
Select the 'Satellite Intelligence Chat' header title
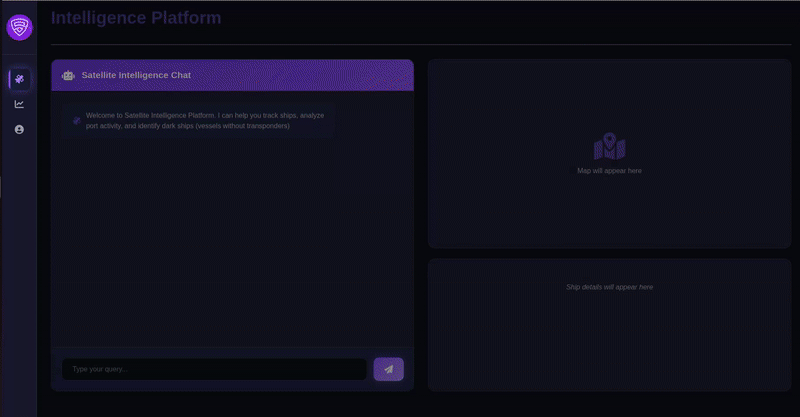coord(136,75)
